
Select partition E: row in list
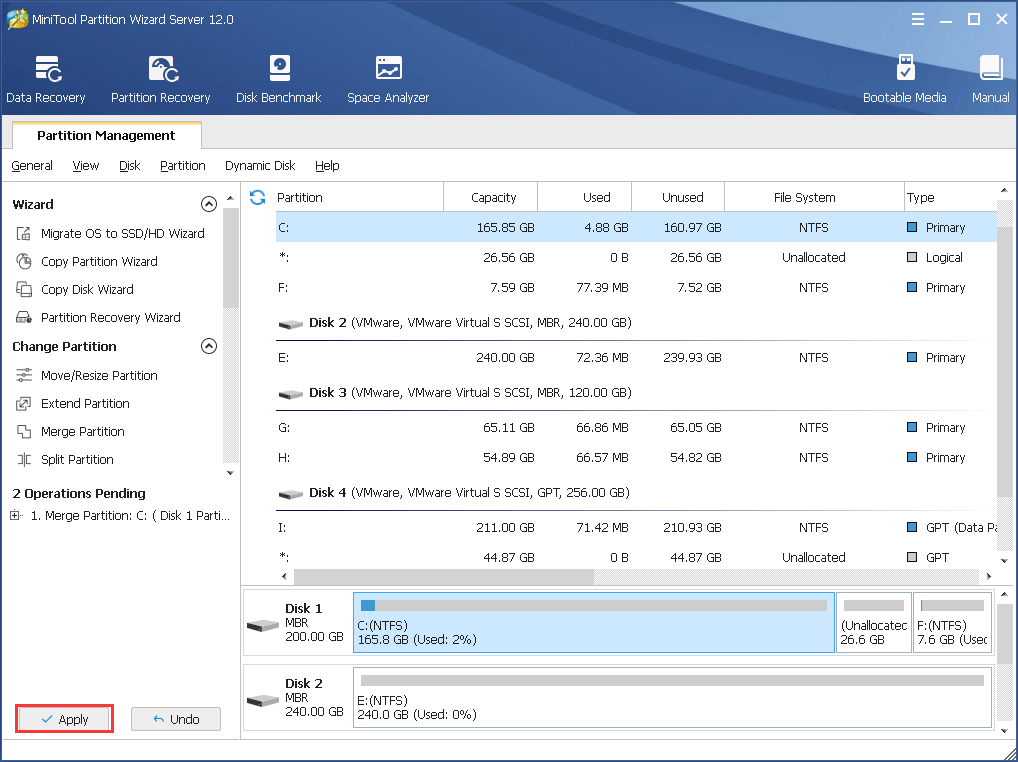pyautogui.click(x=636, y=357)
